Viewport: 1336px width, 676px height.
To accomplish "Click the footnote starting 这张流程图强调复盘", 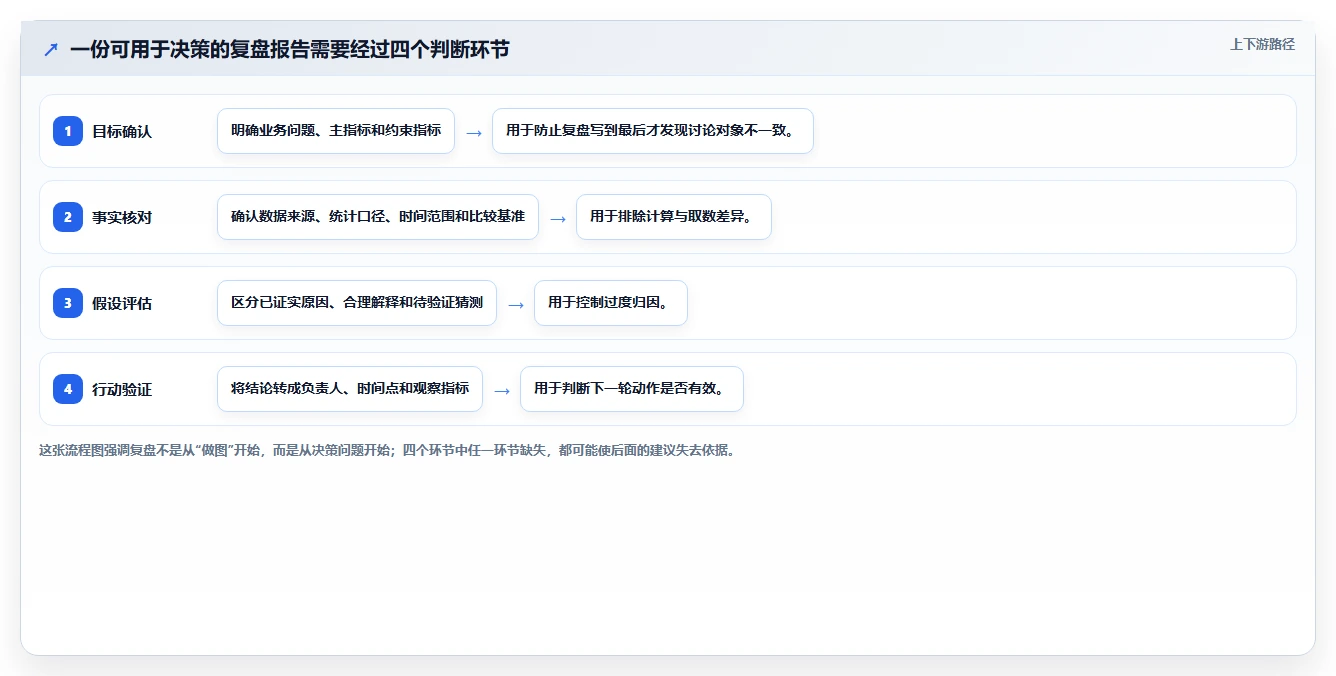I will 388,450.
